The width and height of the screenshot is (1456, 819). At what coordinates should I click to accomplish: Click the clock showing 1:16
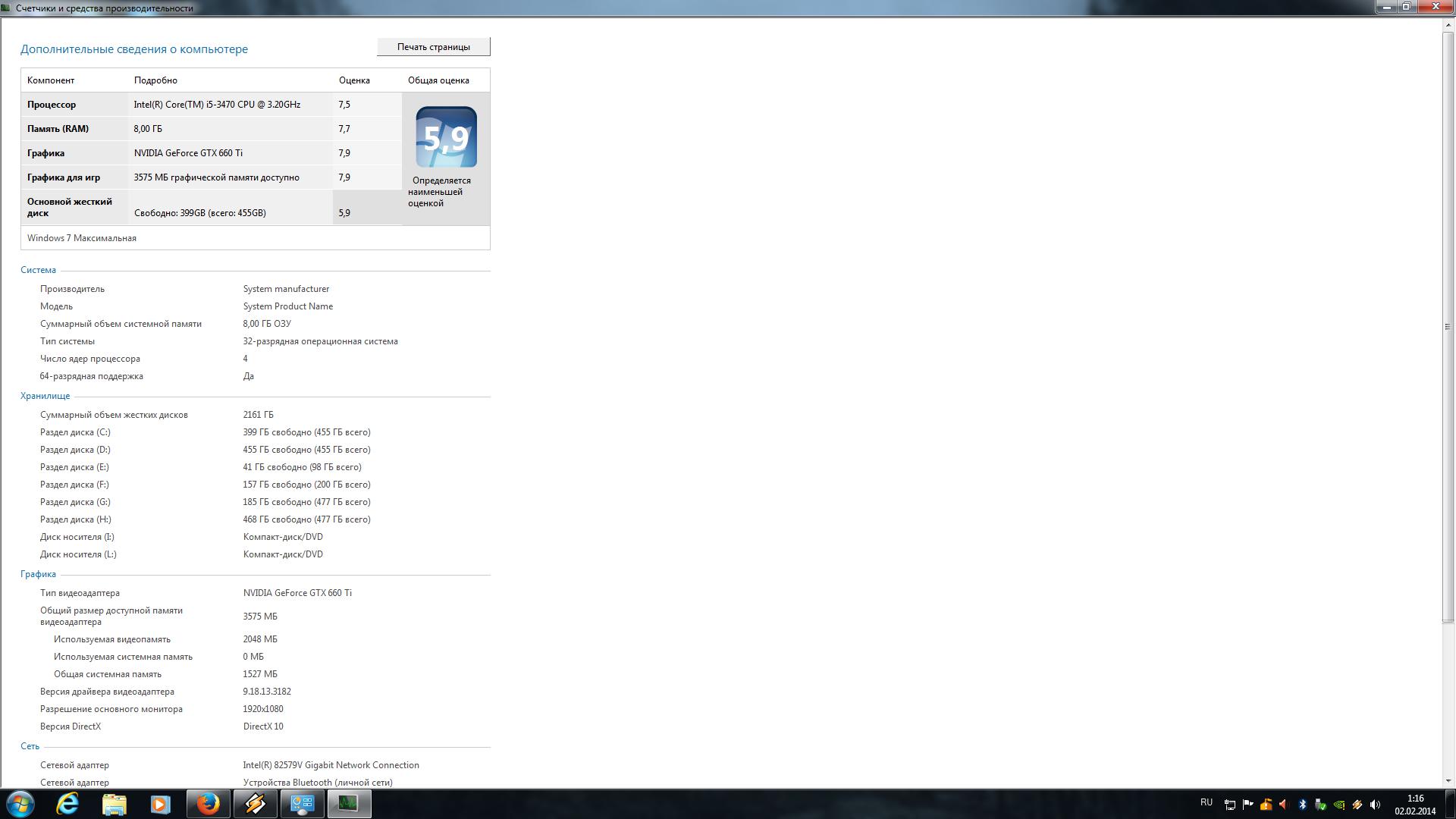pos(1415,799)
